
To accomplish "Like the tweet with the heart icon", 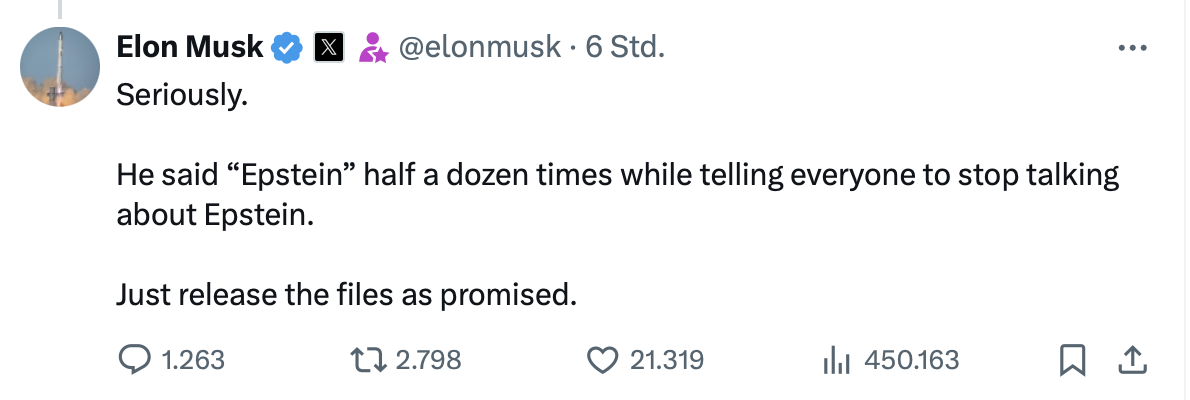I will pyautogui.click(x=602, y=359).
